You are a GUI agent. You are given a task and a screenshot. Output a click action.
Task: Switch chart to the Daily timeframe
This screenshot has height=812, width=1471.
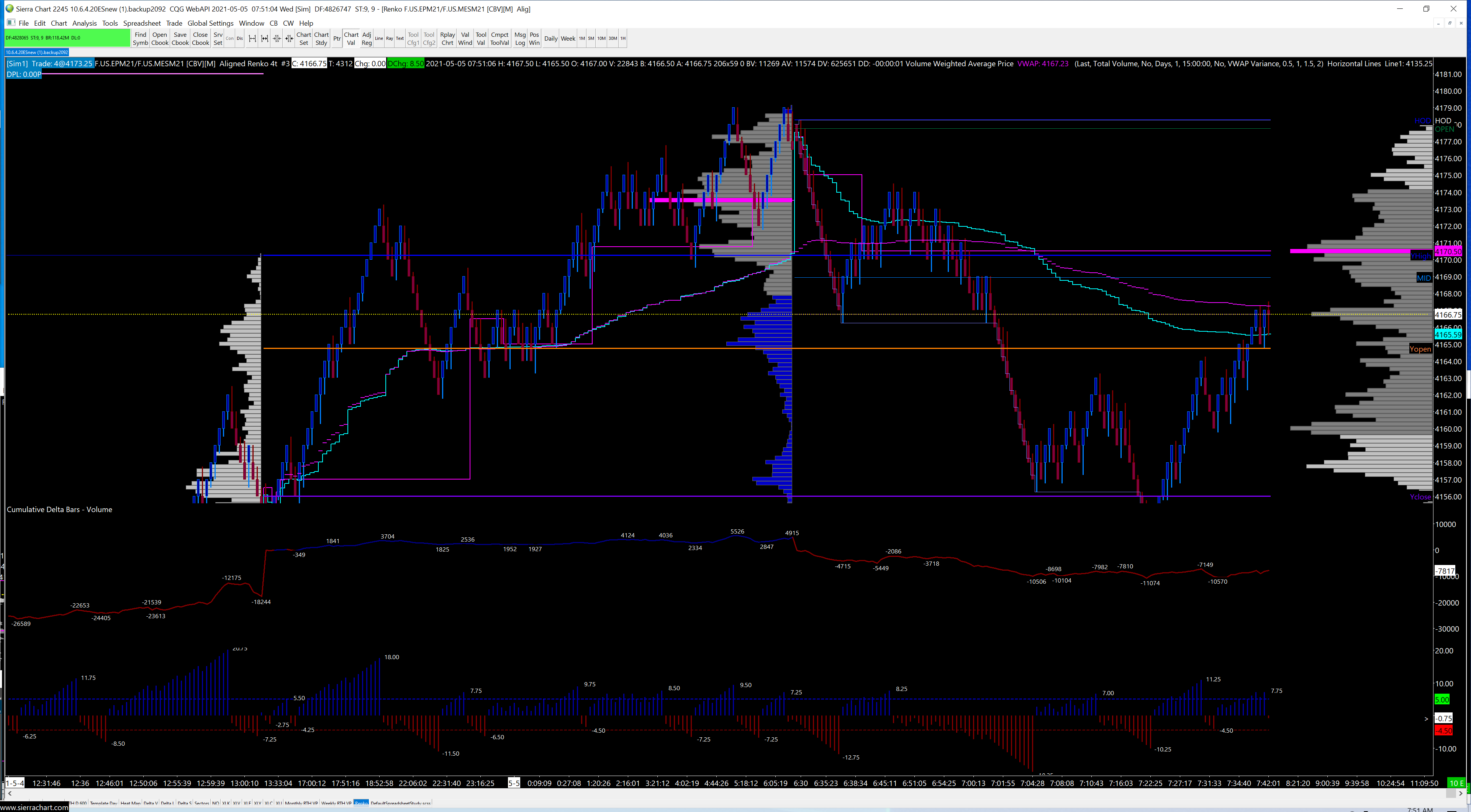point(550,38)
